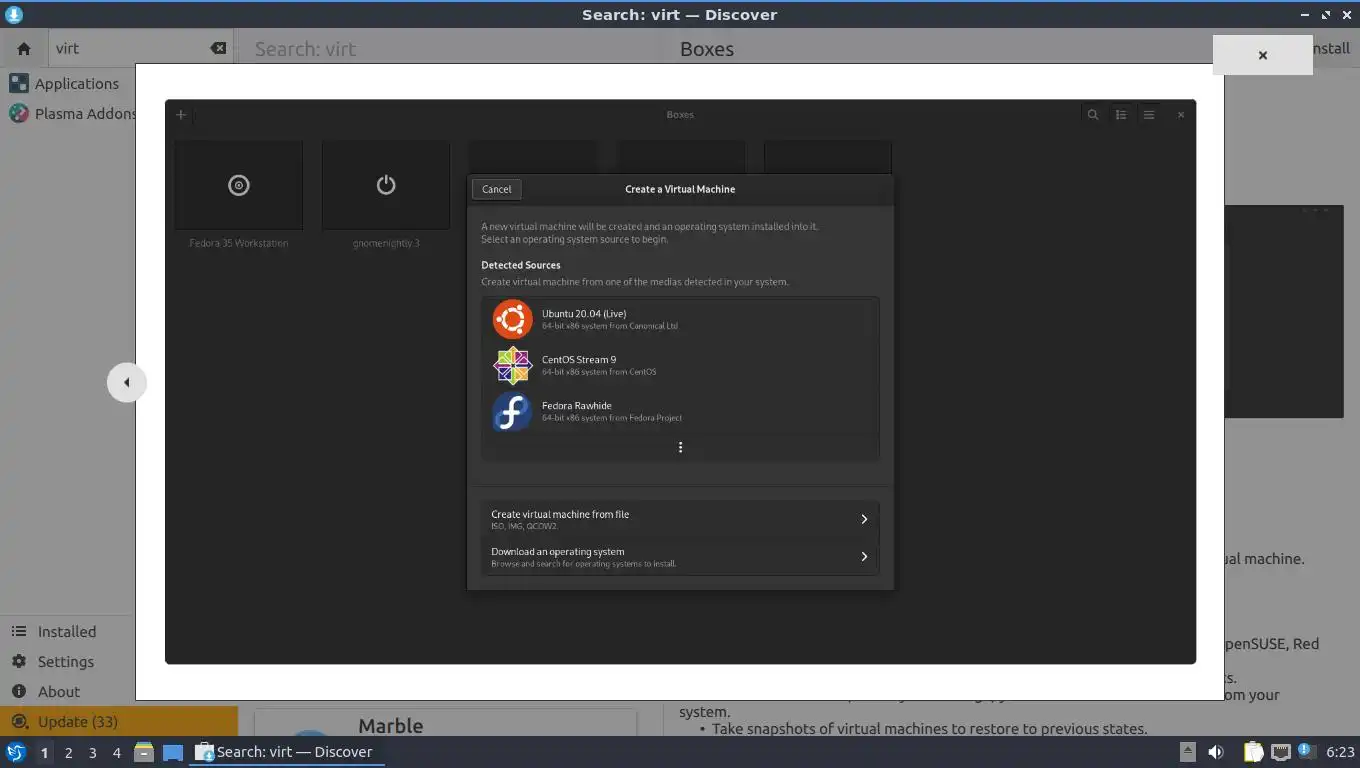This screenshot has height=768, width=1360.
Task: Click the Discover window icon in title bar
Action: (14, 14)
